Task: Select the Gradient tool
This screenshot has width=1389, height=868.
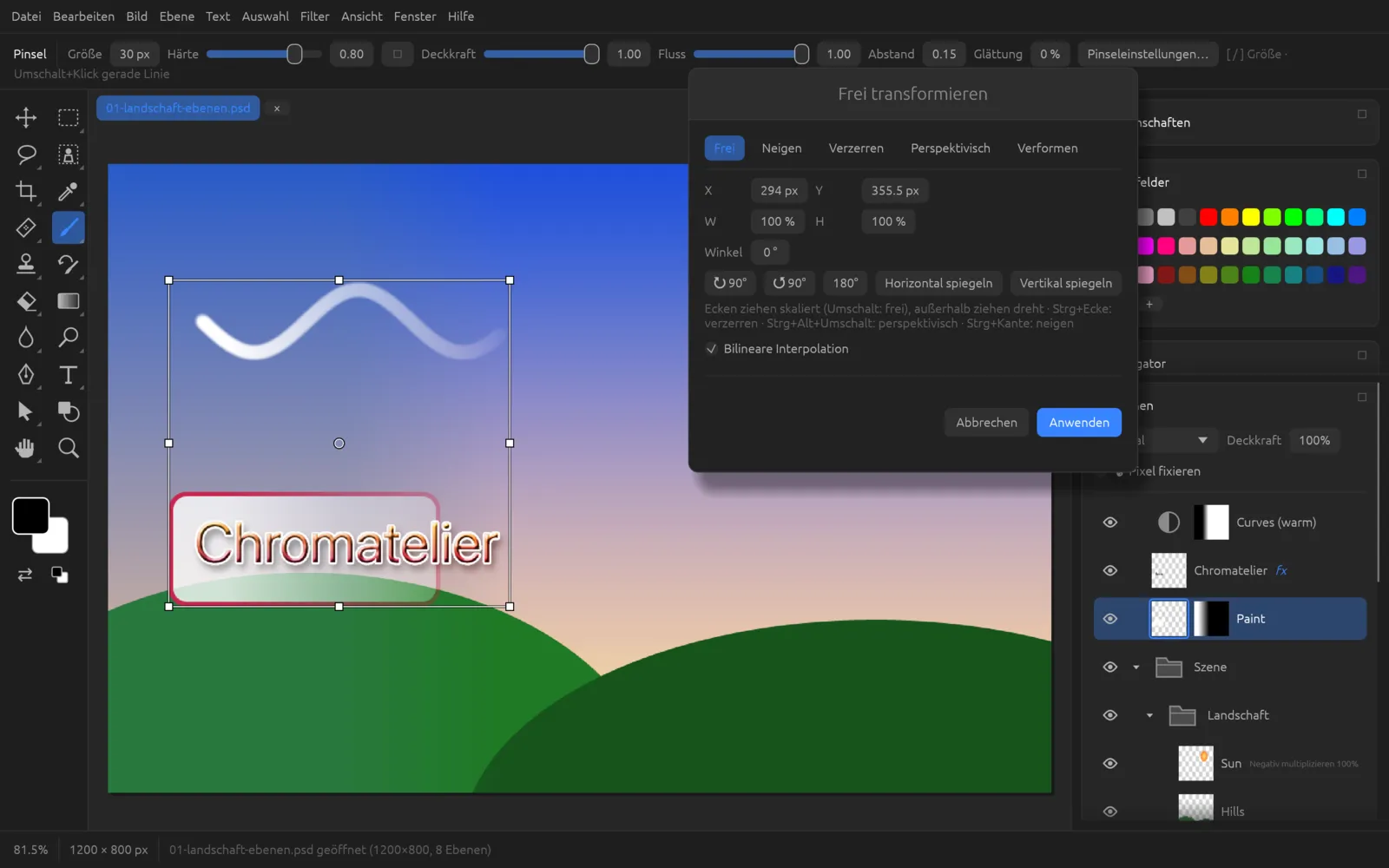Action: 68,301
